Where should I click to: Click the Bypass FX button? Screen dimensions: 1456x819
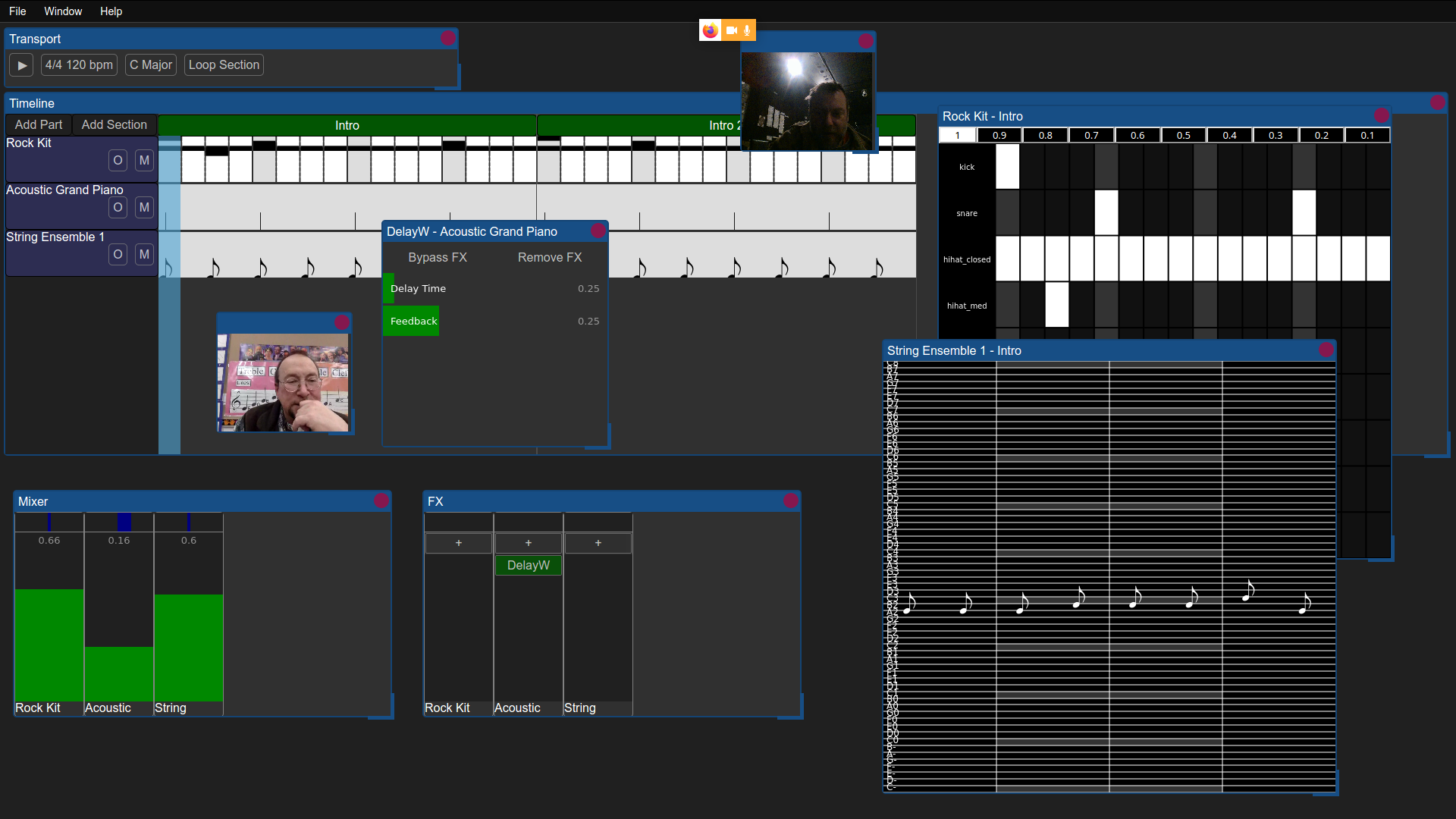438,258
